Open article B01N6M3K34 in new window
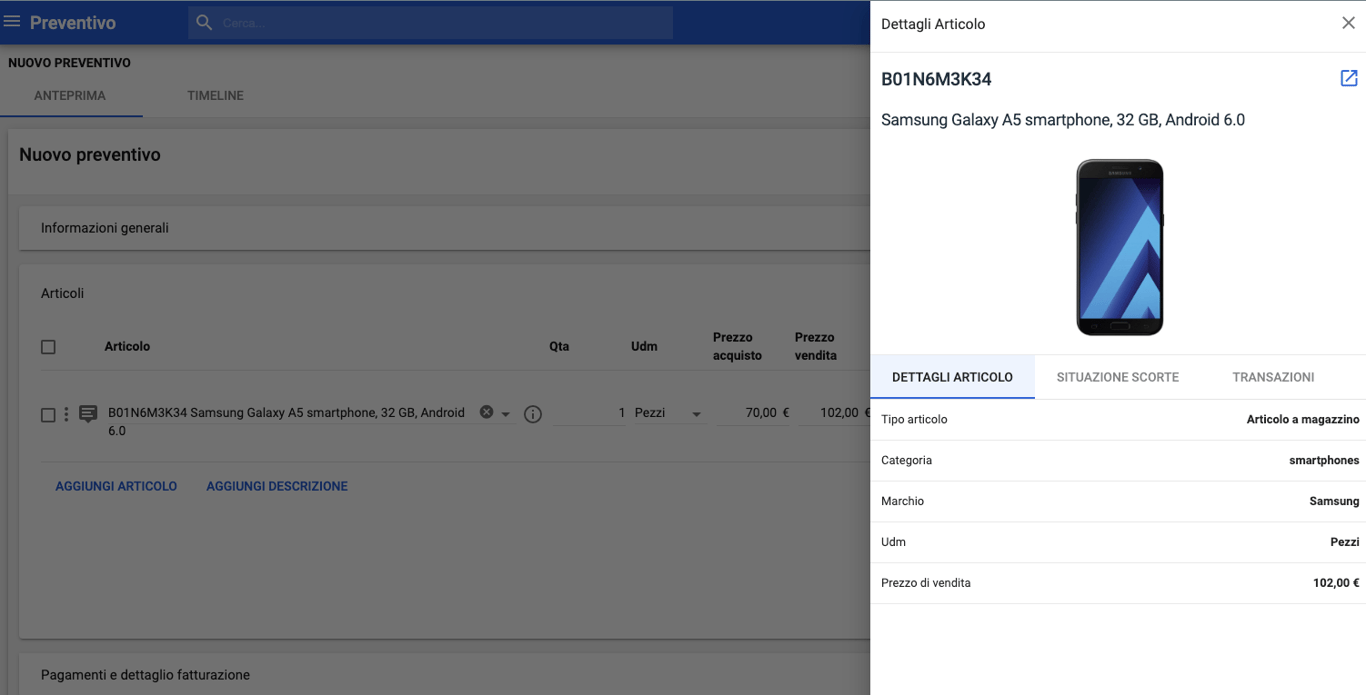Image resolution: width=1366 pixels, height=695 pixels. click(1348, 78)
